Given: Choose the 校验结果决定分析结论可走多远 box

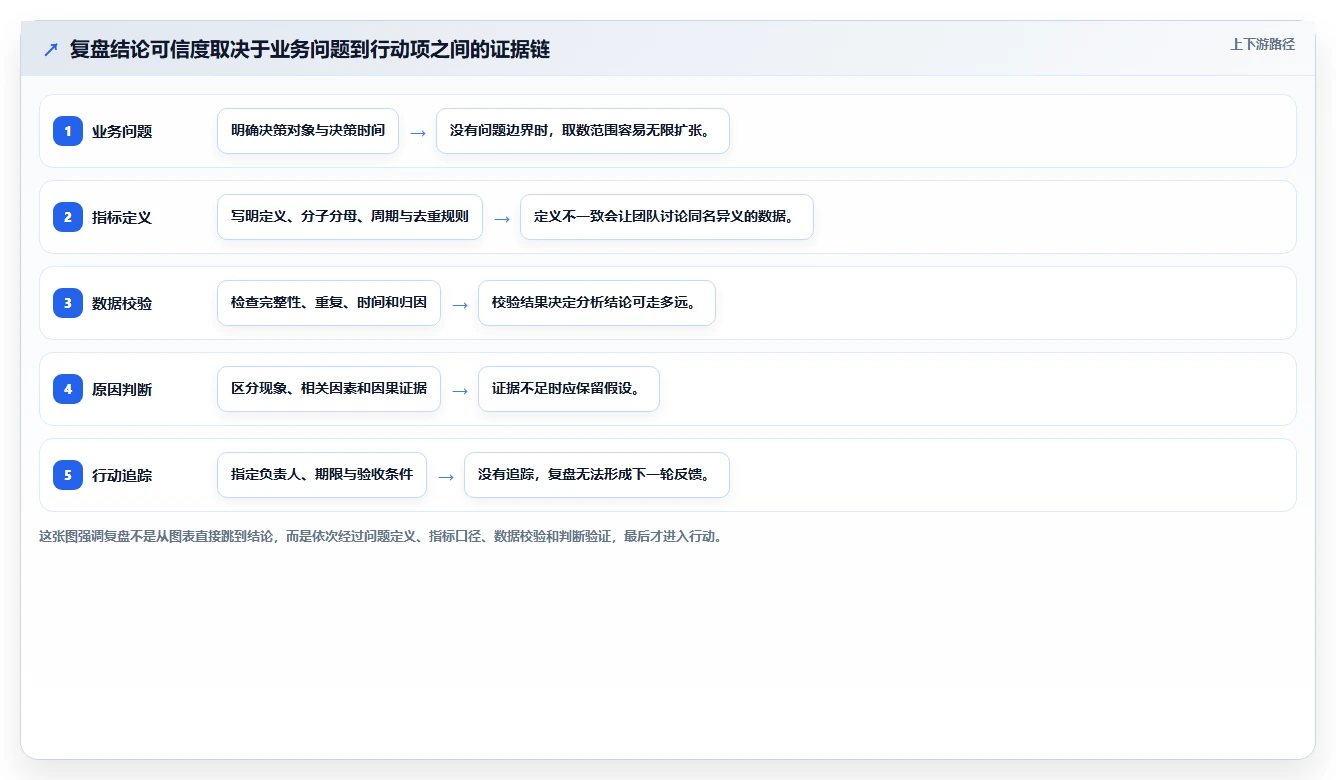Looking at the screenshot, I should pyautogui.click(x=597, y=303).
